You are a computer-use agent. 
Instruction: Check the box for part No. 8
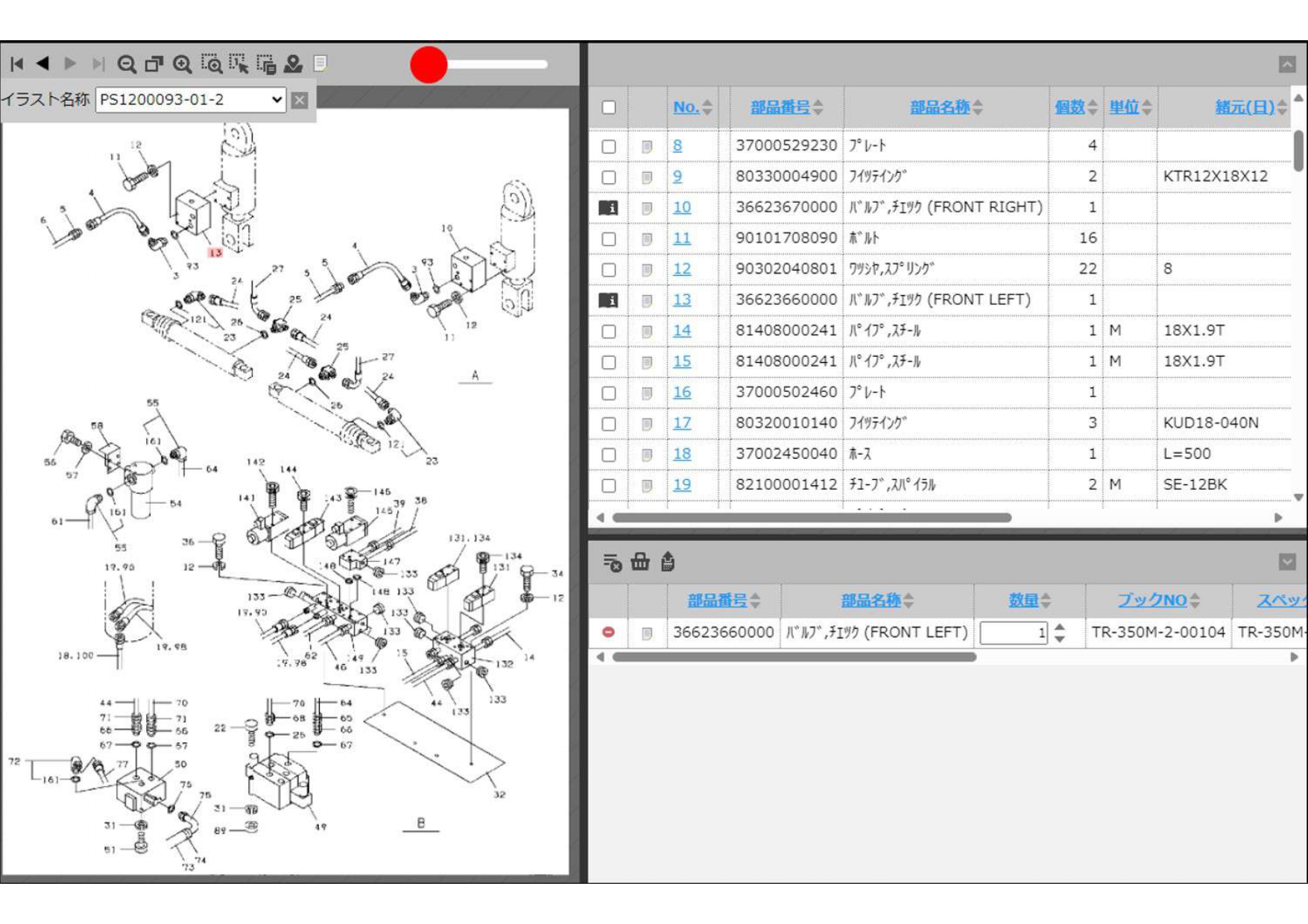click(x=608, y=146)
